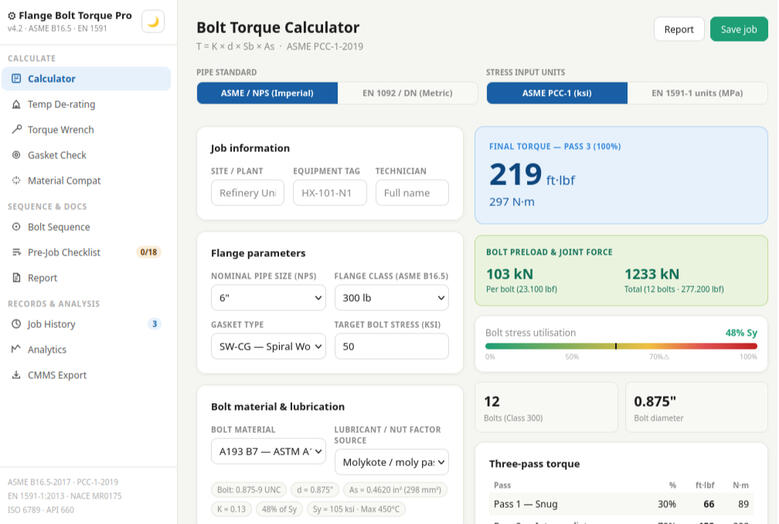Open Bolt Sequence page
779x524 pixels.
click(x=86, y=226)
